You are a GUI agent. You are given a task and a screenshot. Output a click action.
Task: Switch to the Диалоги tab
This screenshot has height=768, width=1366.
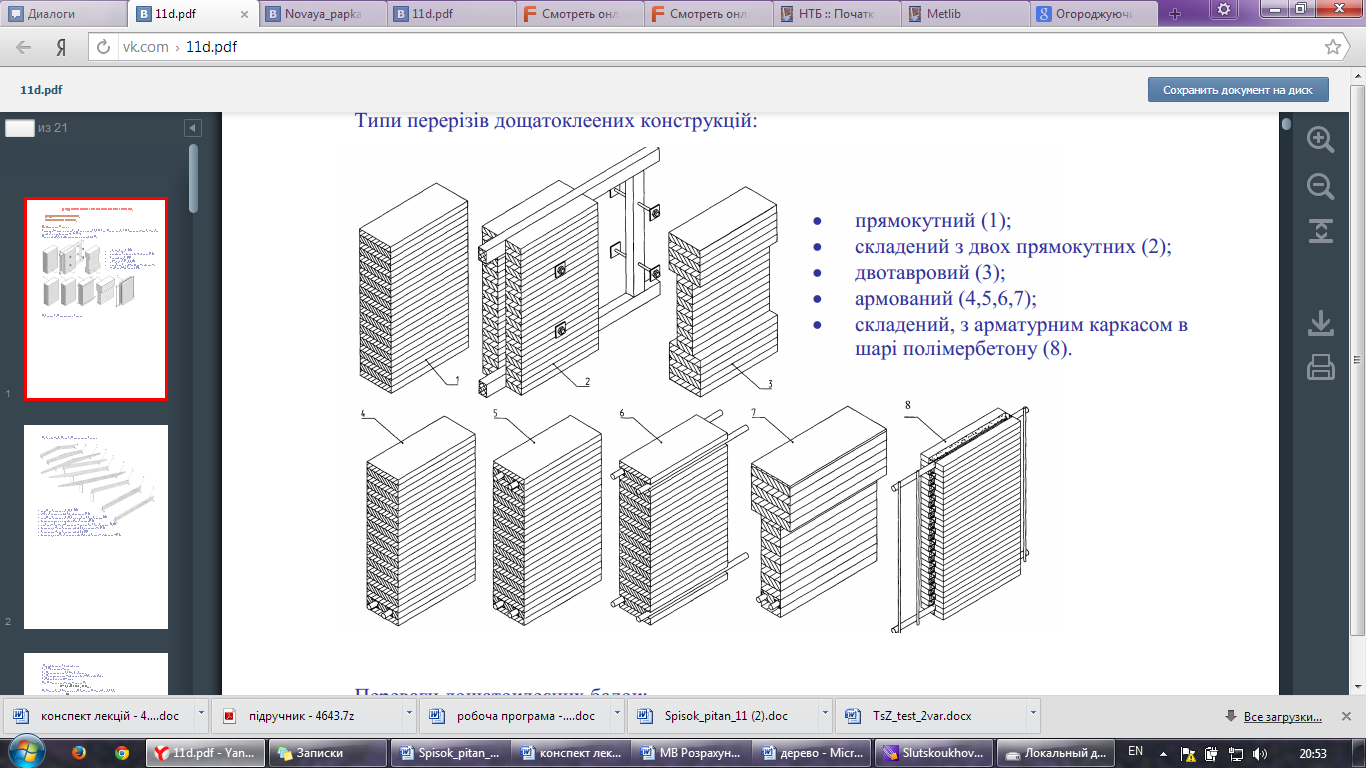point(62,14)
